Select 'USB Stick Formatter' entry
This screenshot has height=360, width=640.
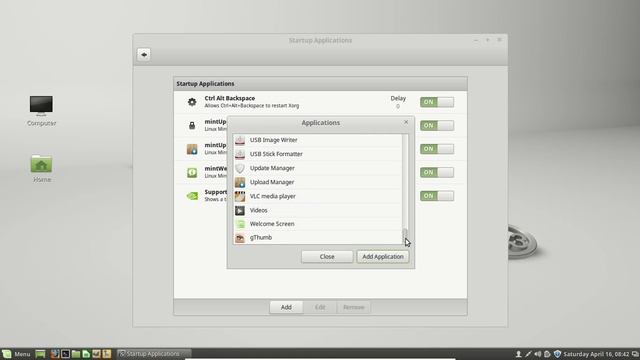276,154
